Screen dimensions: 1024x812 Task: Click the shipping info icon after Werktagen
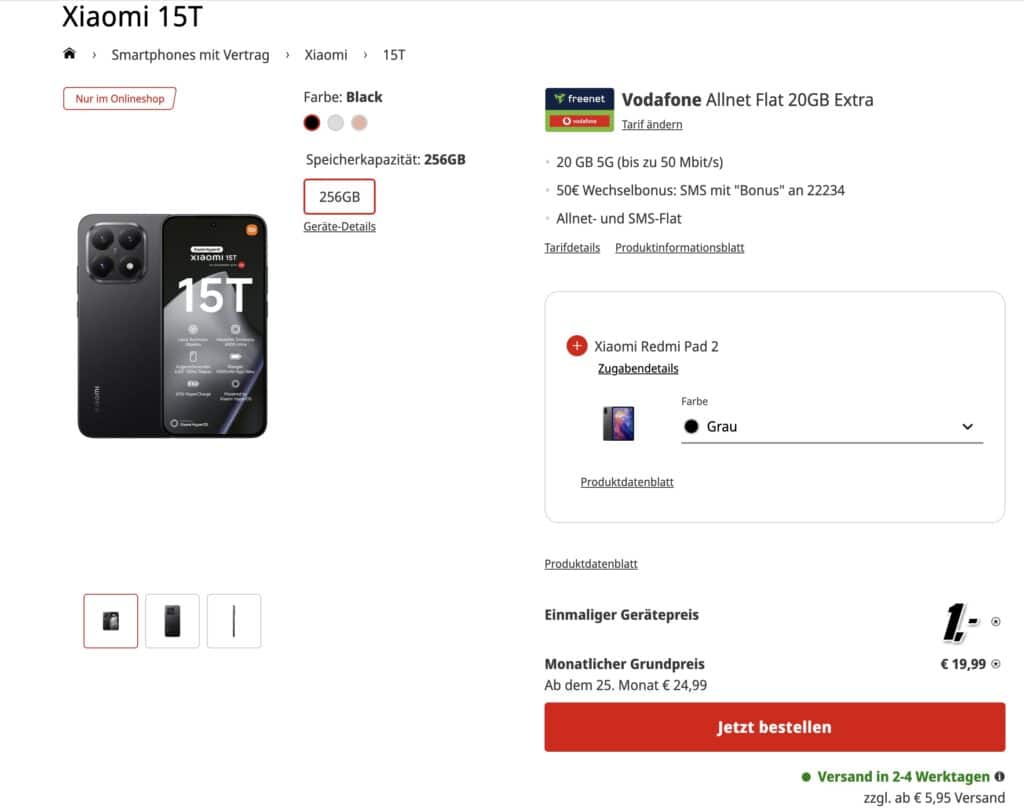point(1000,777)
